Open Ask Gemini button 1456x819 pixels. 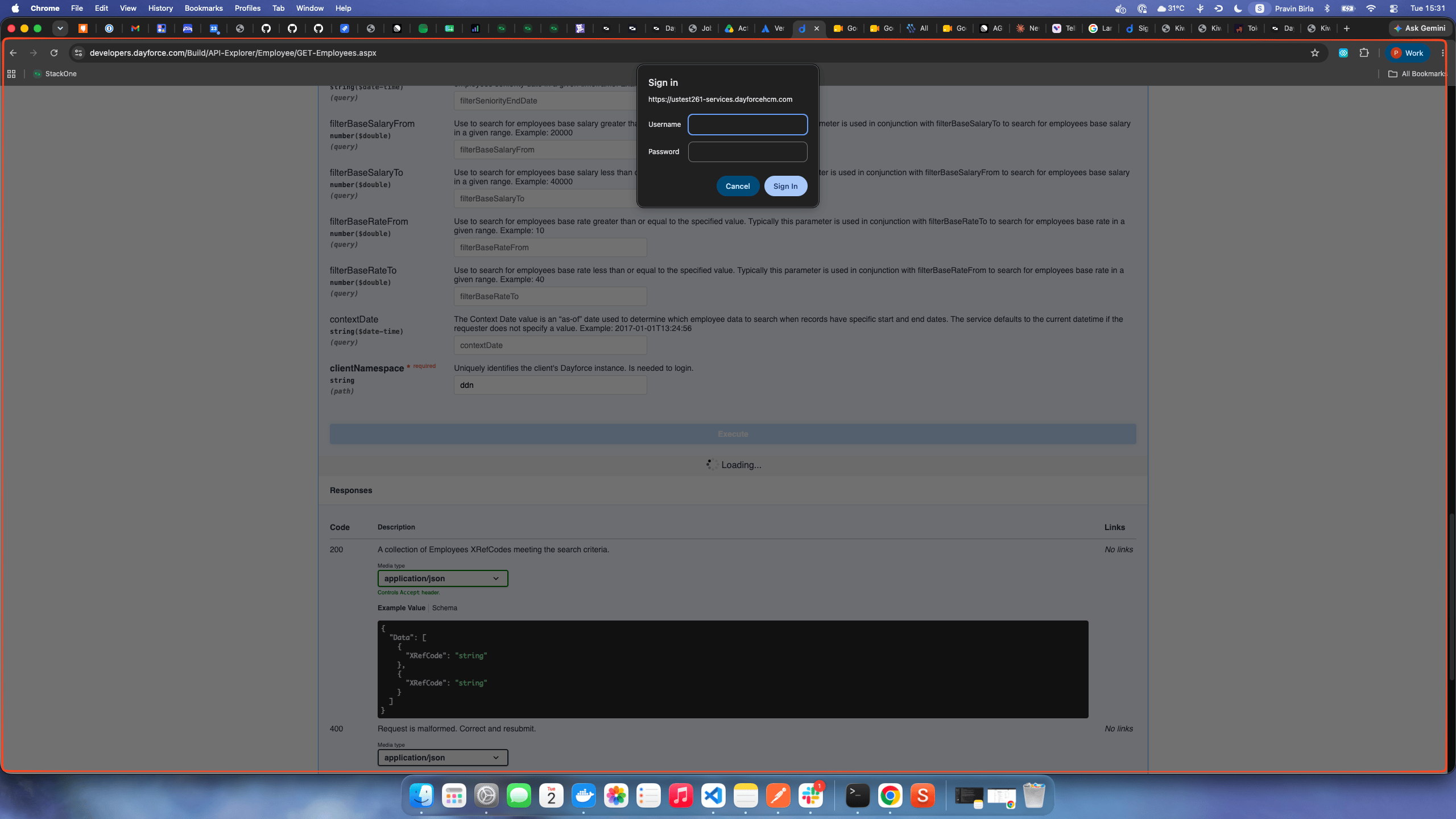point(1420,28)
